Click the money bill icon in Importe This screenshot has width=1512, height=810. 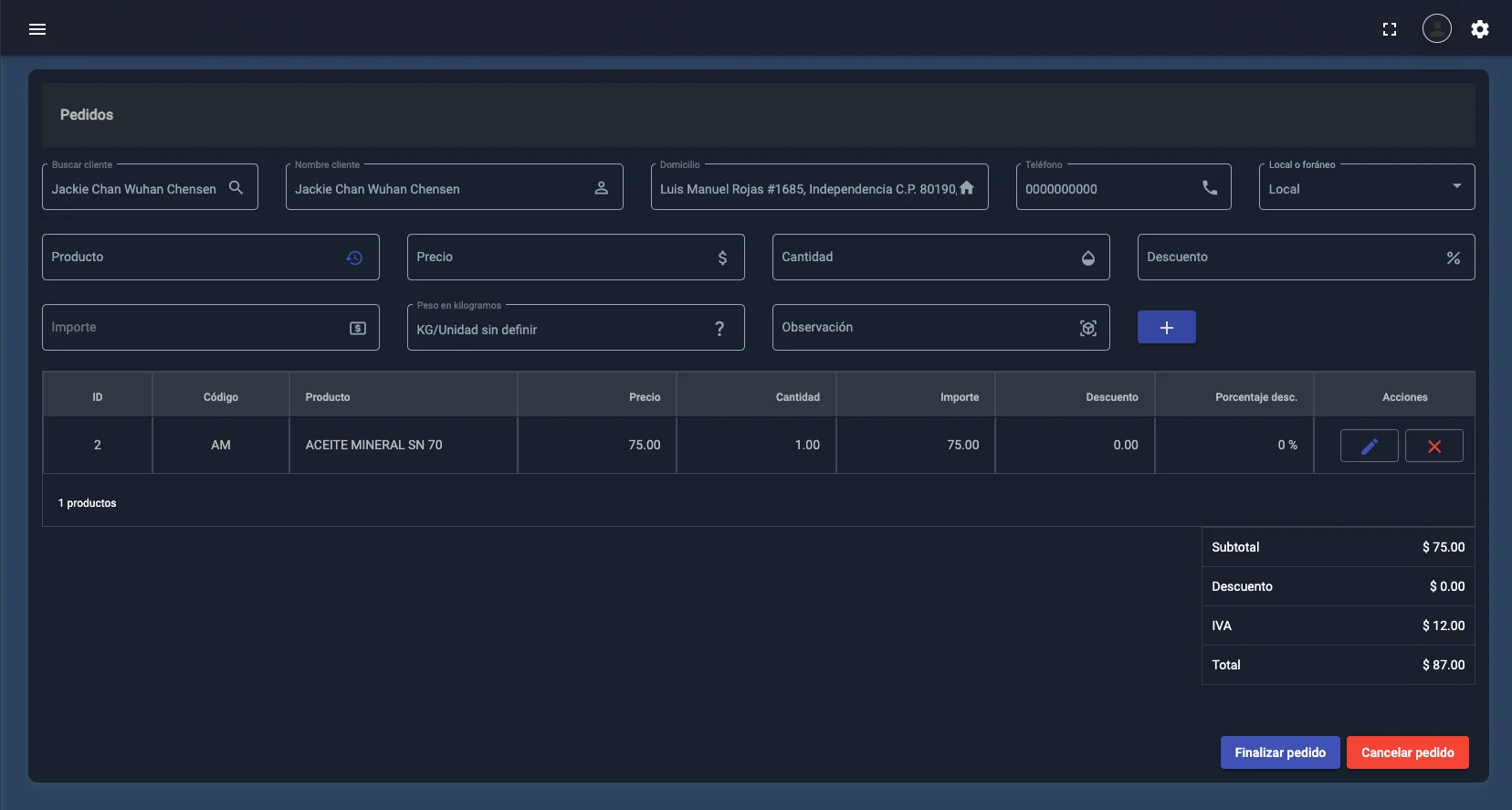pos(358,328)
